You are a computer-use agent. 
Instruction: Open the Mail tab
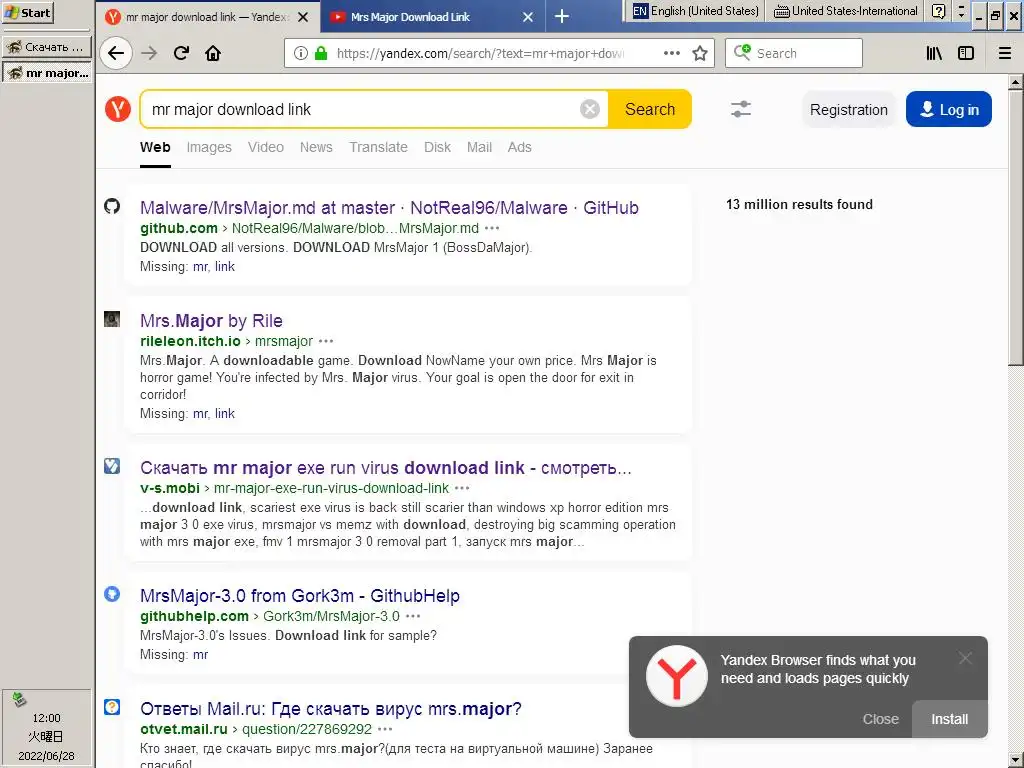coord(479,148)
